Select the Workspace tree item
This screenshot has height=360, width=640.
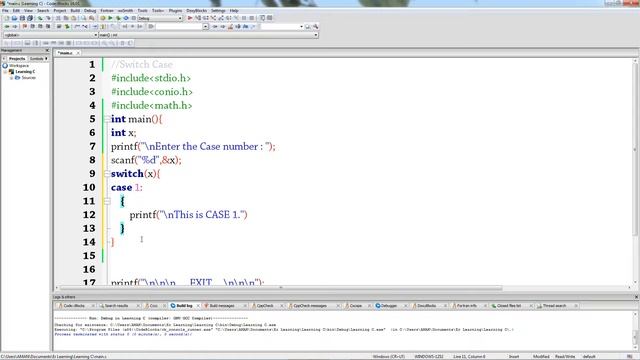coord(19,66)
